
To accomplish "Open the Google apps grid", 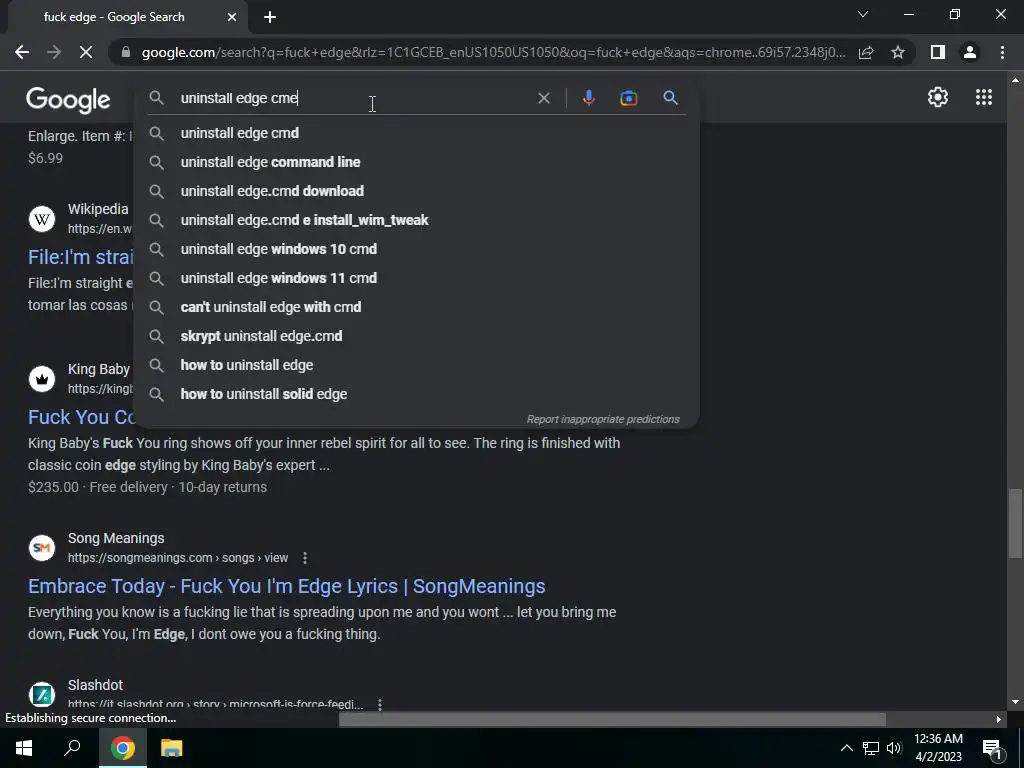I will (984, 97).
